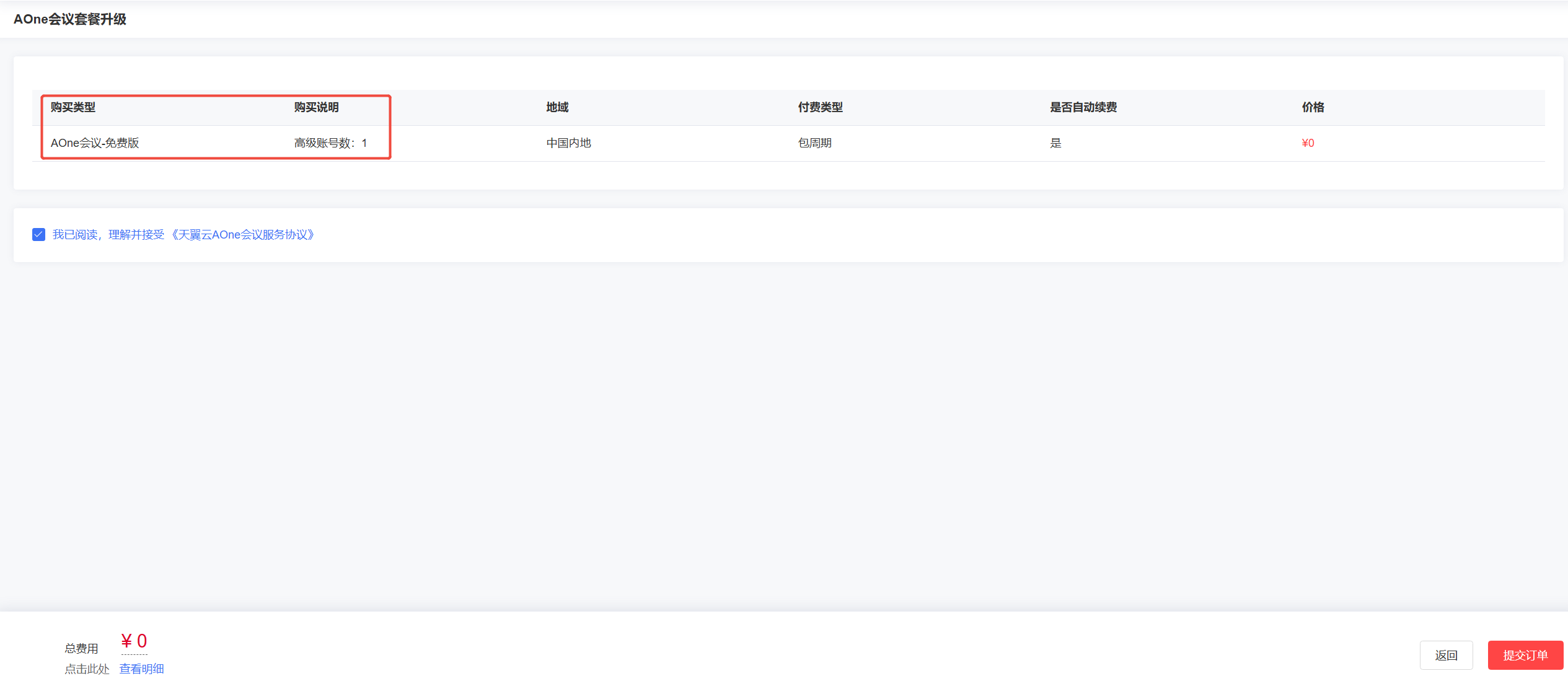
Task: Click the 中国内地 region cell
Action: click(568, 143)
